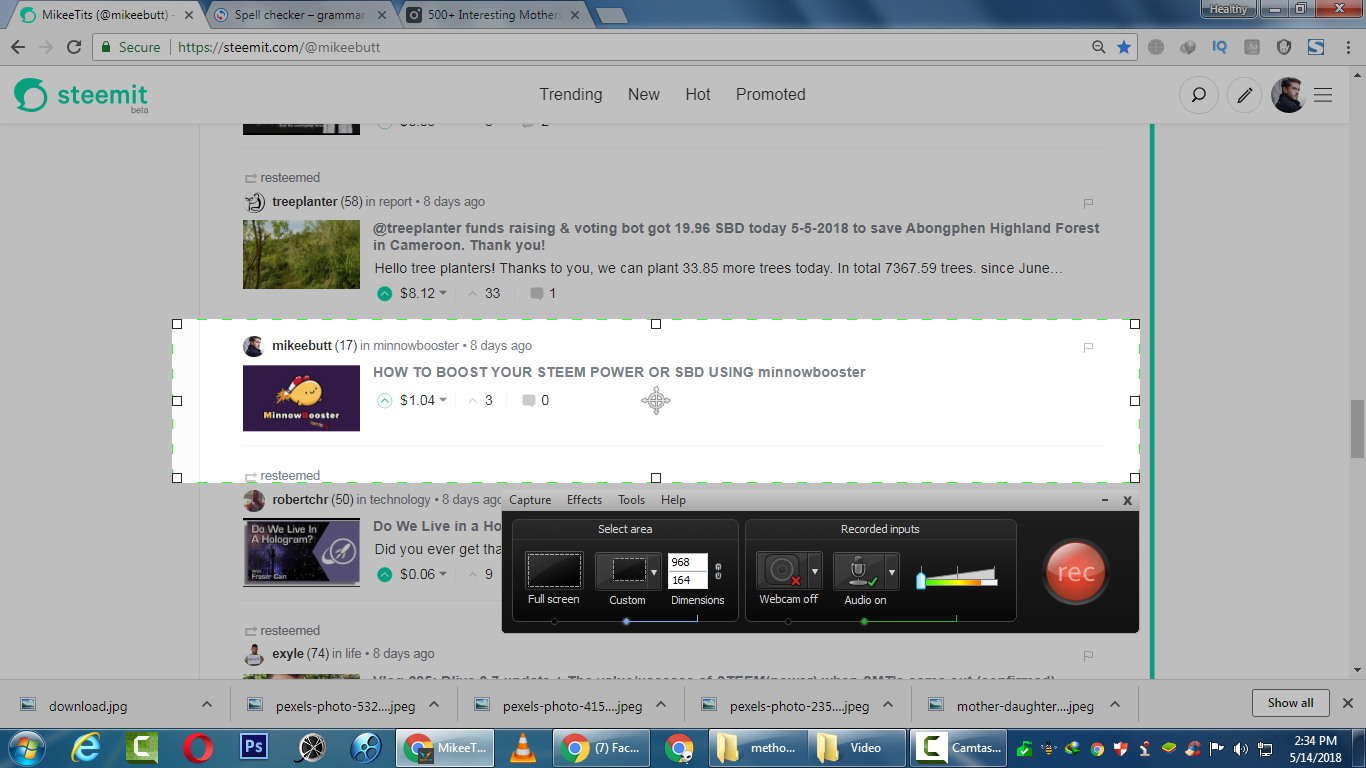Go to the New posts tab
The image size is (1366, 768).
[644, 94]
